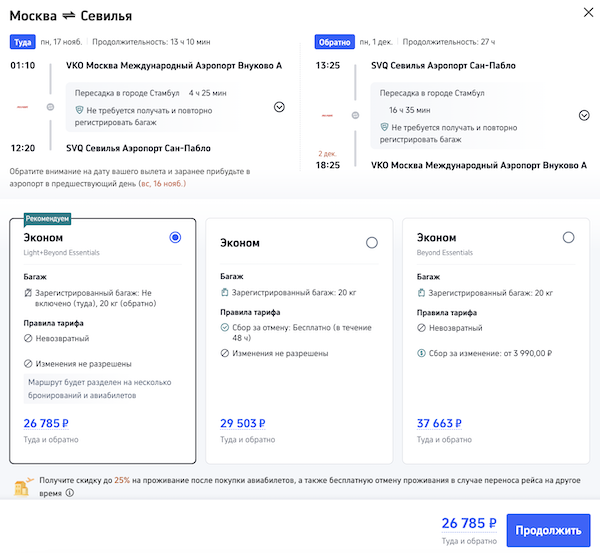The height and width of the screenshot is (553, 600).
Task: Click the info icon beside hotel discount text
Action: 70,493
